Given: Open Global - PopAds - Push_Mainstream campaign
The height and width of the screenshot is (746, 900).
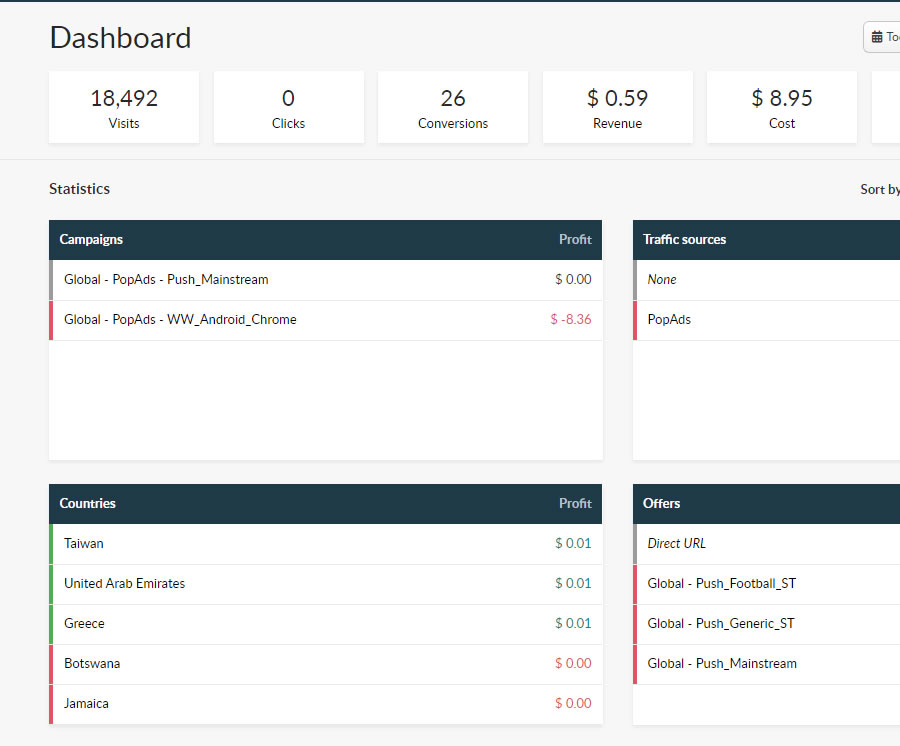Looking at the screenshot, I should (x=325, y=280).
